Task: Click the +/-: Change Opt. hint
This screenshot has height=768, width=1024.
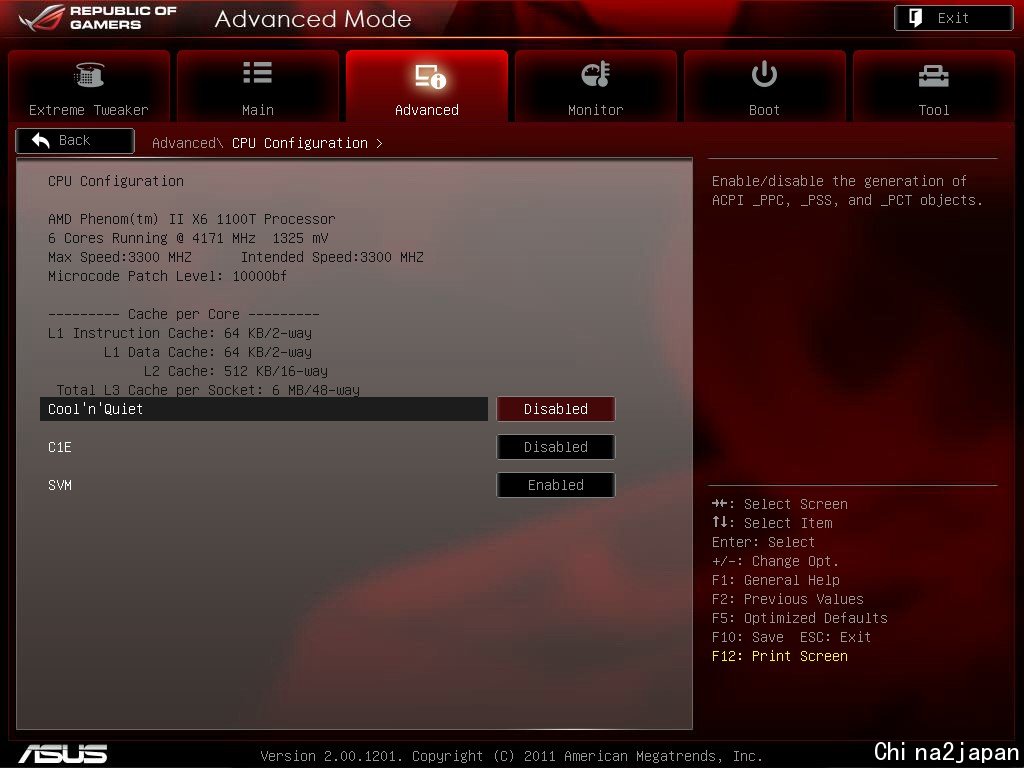Action: click(775, 561)
